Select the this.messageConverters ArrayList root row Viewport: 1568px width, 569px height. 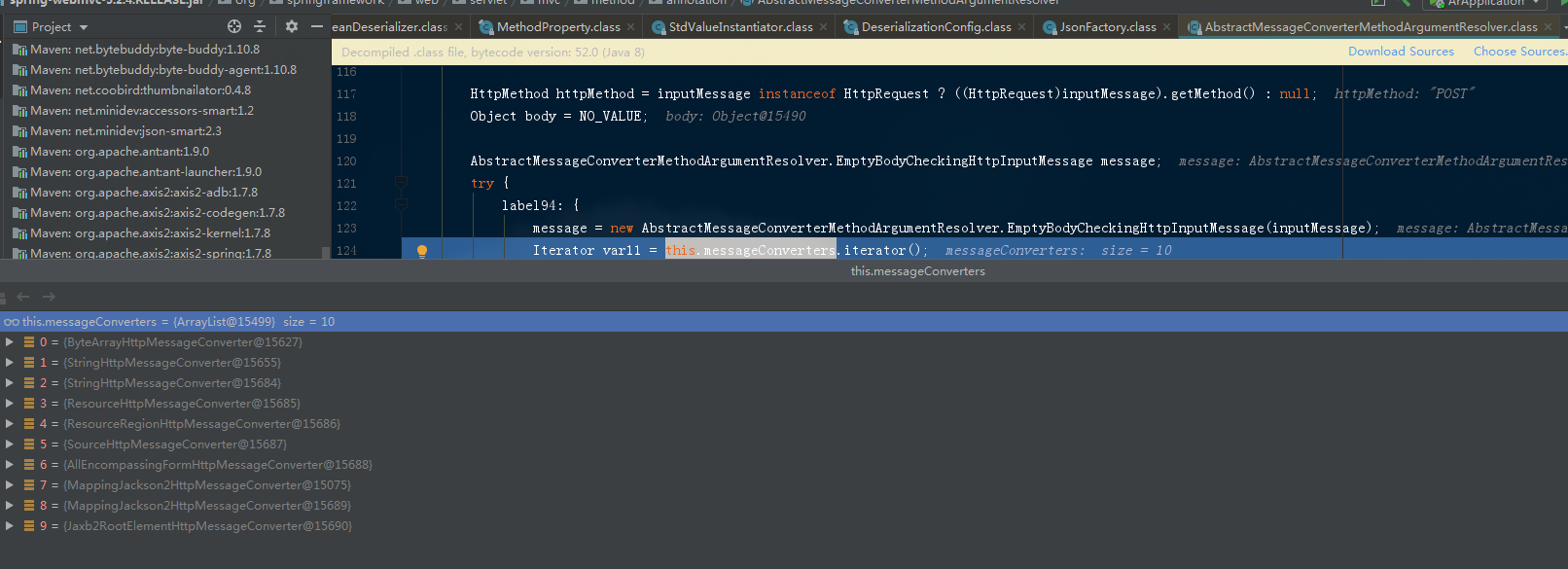pos(784,322)
